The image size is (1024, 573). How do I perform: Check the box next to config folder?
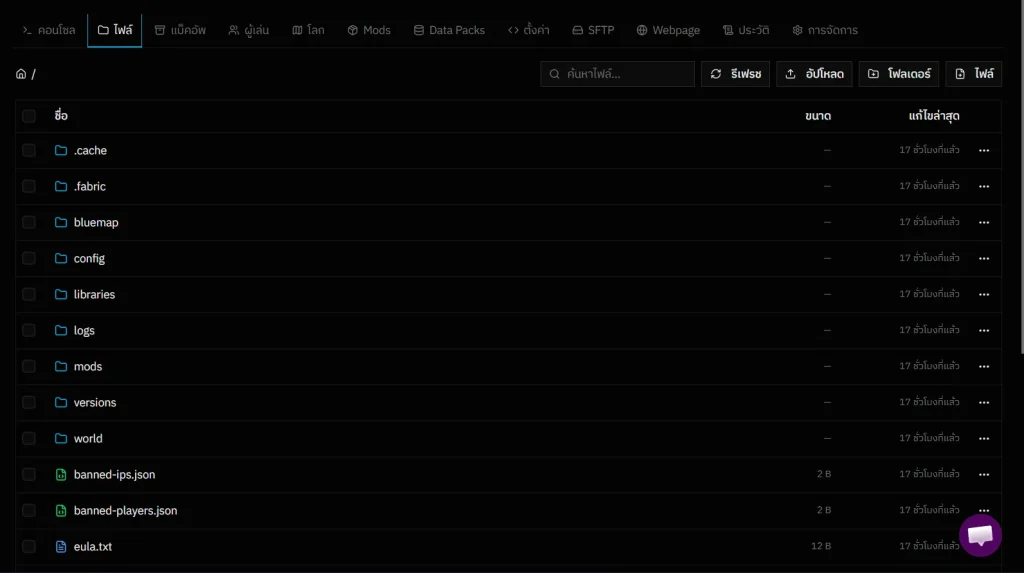click(x=29, y=259)
